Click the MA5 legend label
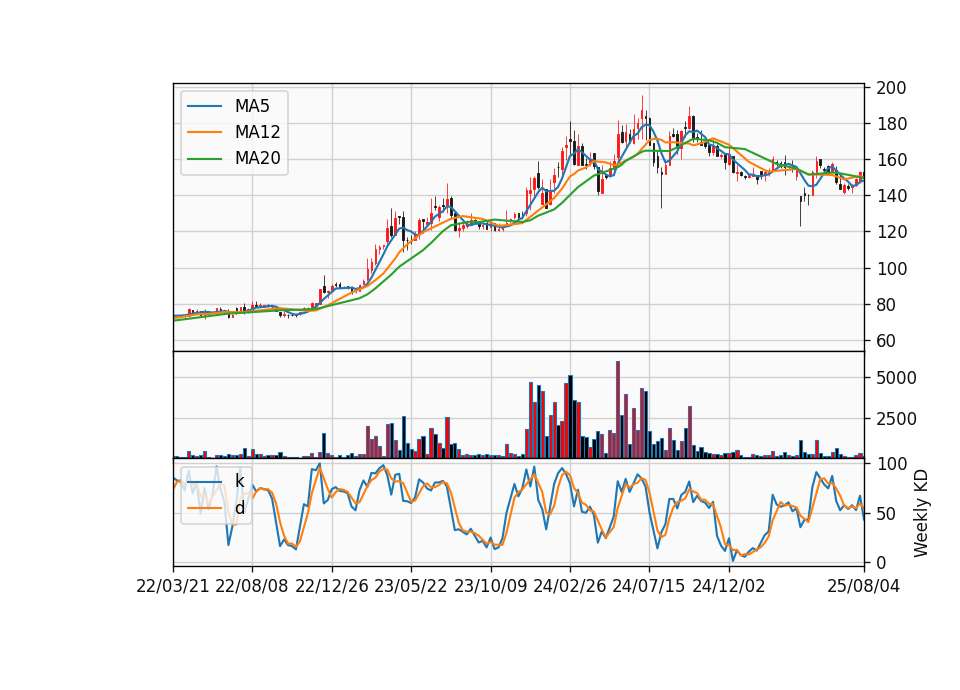 pyautogui.click(x=252, y=106)
